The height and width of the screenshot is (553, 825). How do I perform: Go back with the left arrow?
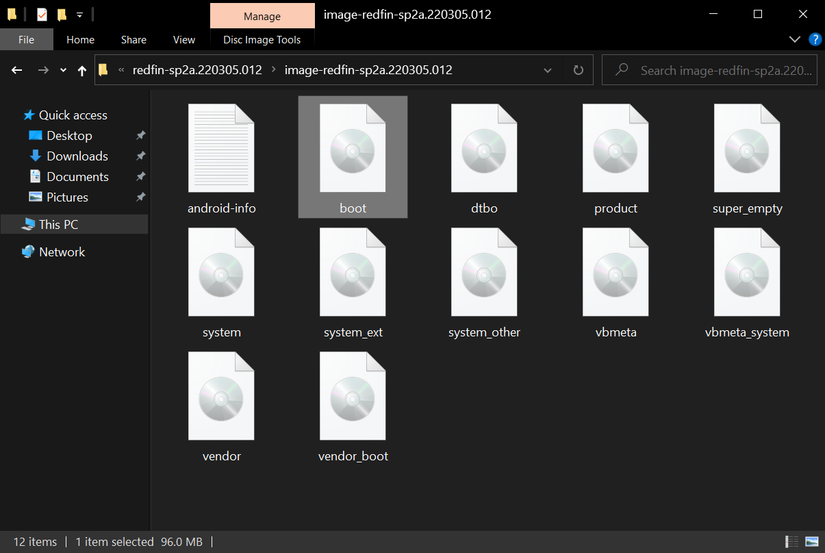17,70
